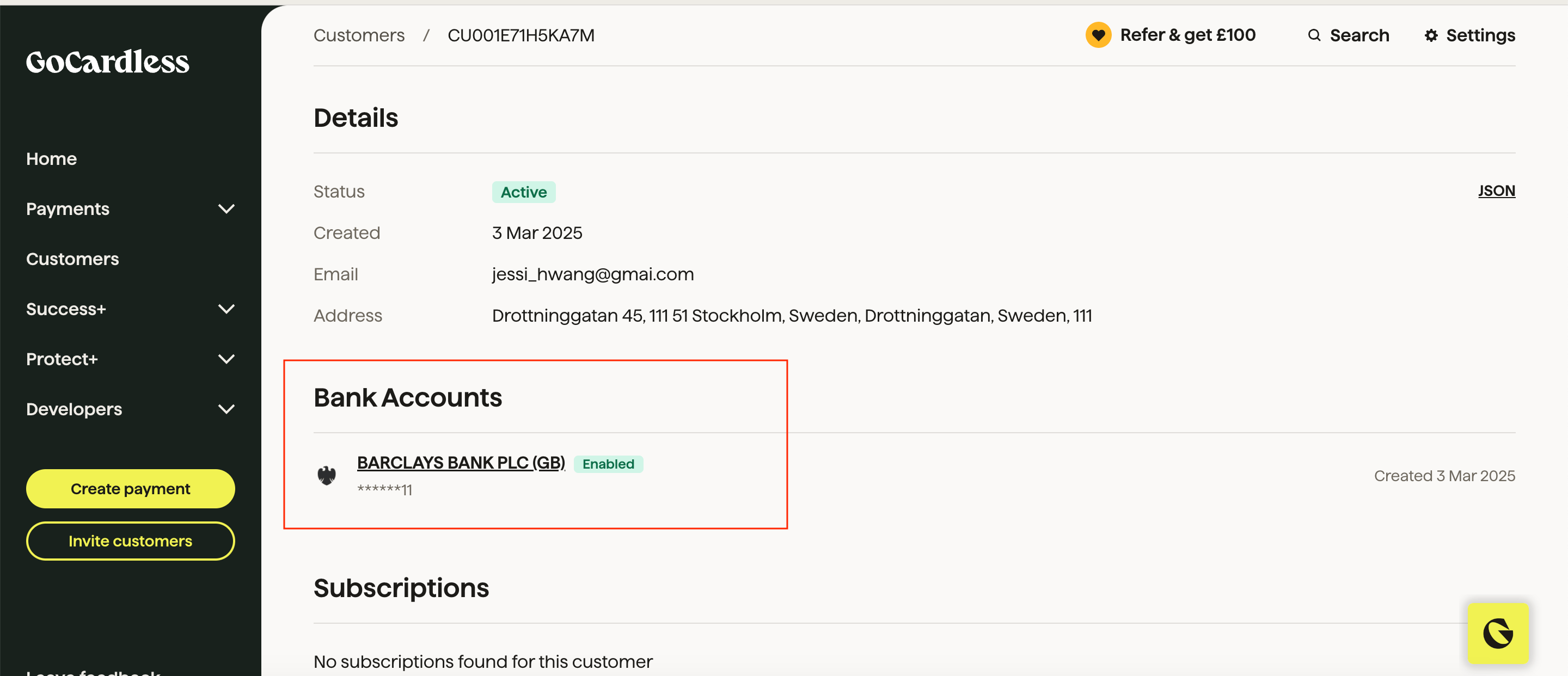The image size is (1568, 676).
Task: Open BARCLAYS BANK PLC (GB) account link
Action: (461, 463)
